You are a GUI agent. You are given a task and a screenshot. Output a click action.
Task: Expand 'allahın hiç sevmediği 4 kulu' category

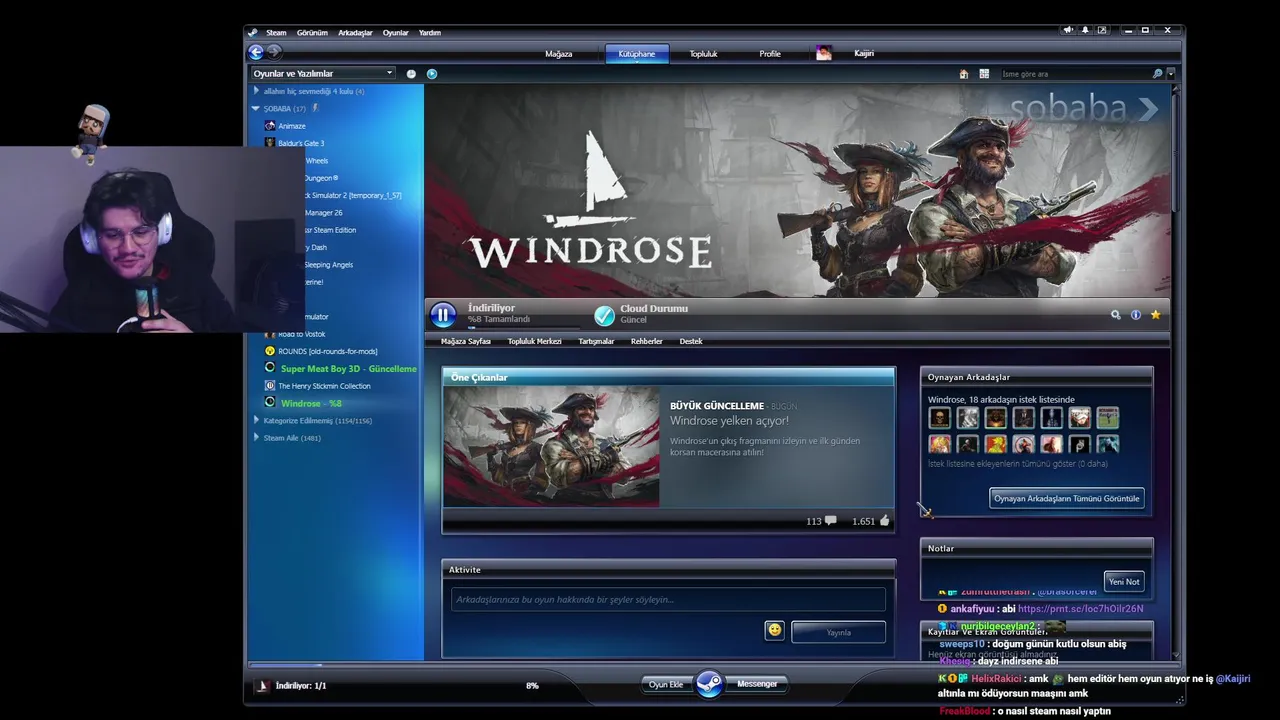256,91
